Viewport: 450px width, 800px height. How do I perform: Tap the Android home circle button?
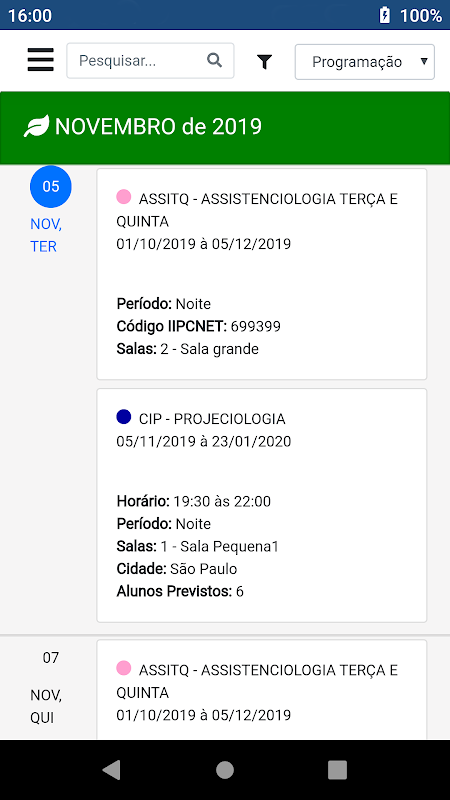click(x=224, y=769)
